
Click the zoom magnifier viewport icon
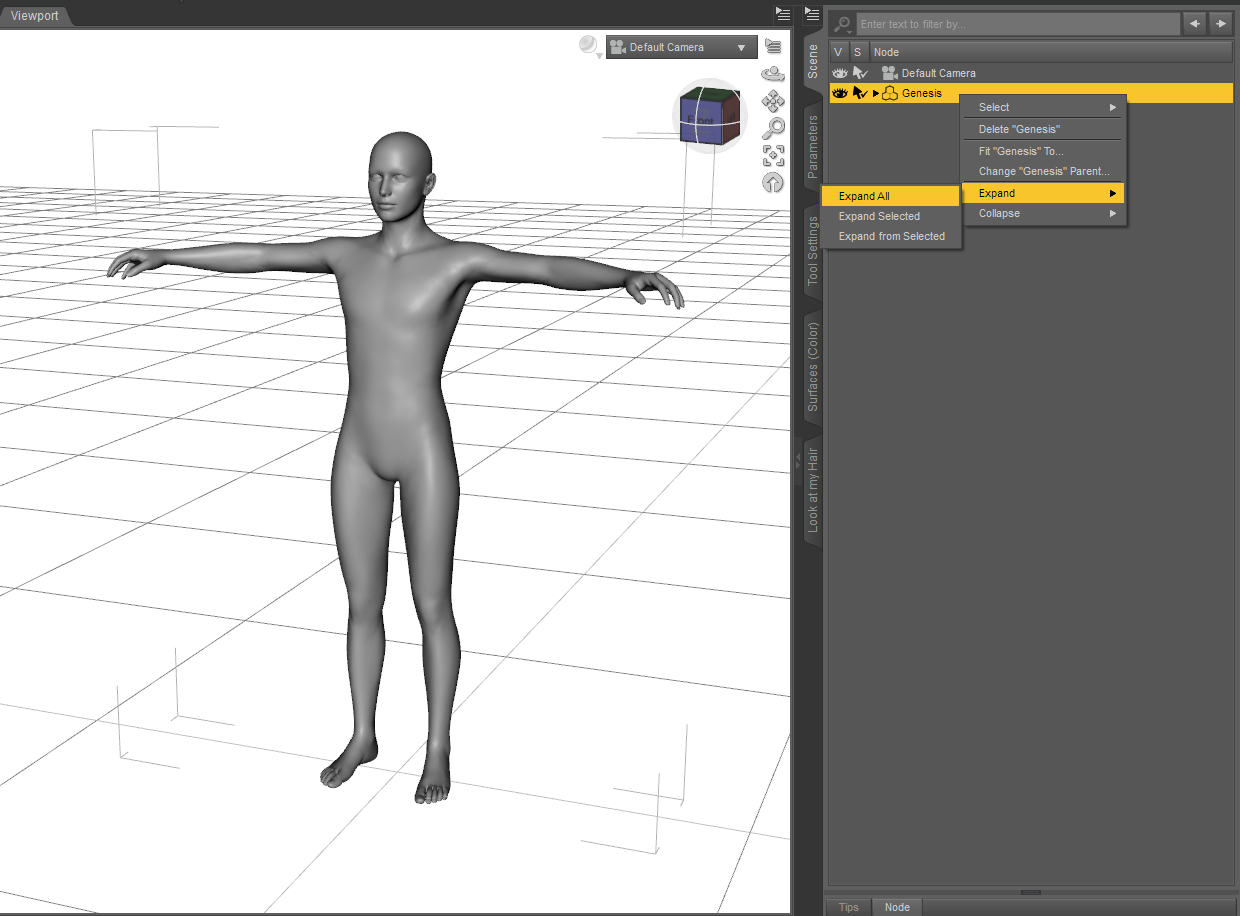coord(773,128)
